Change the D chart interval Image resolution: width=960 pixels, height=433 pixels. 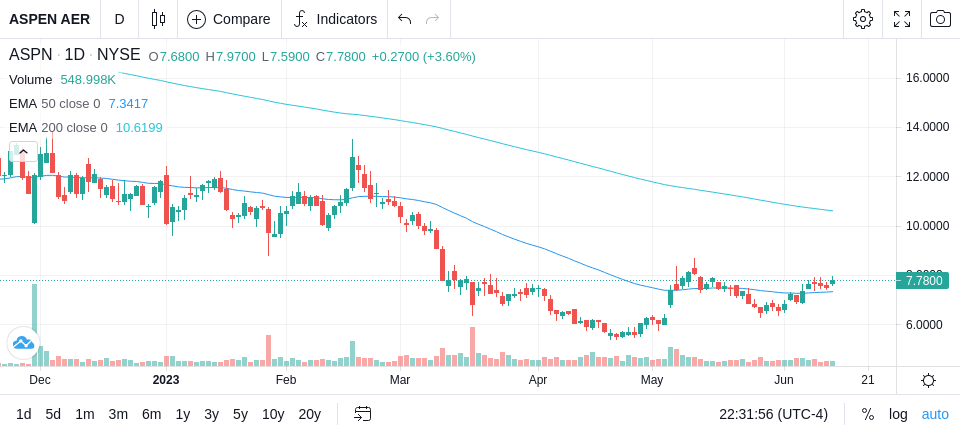click(x=119, y=19)
